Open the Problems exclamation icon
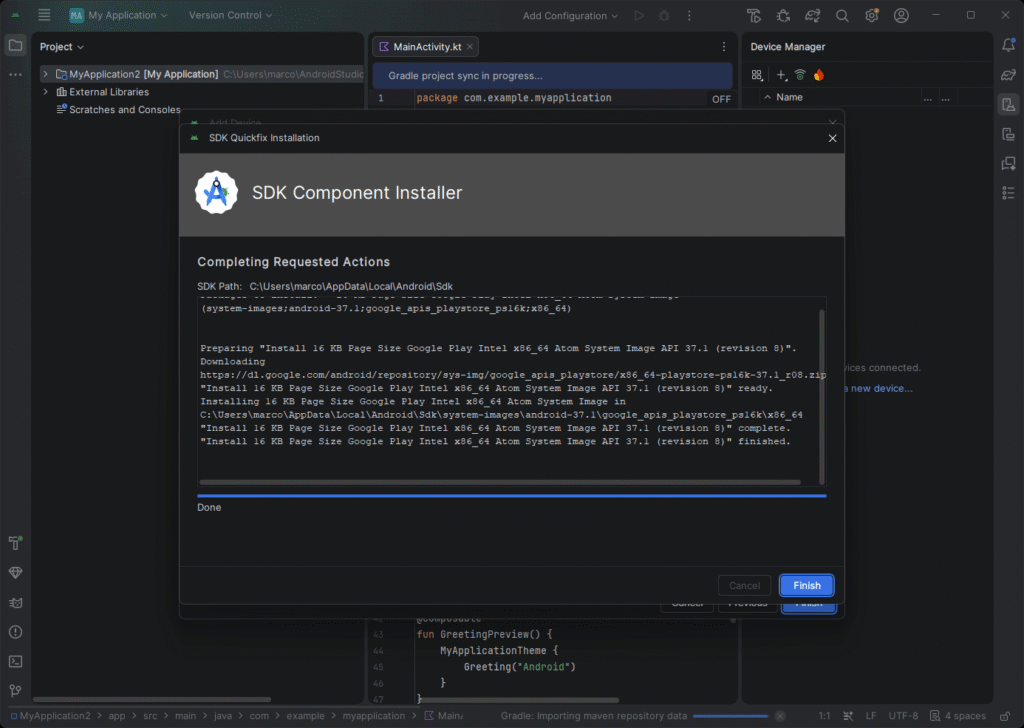 click(16, 632)
